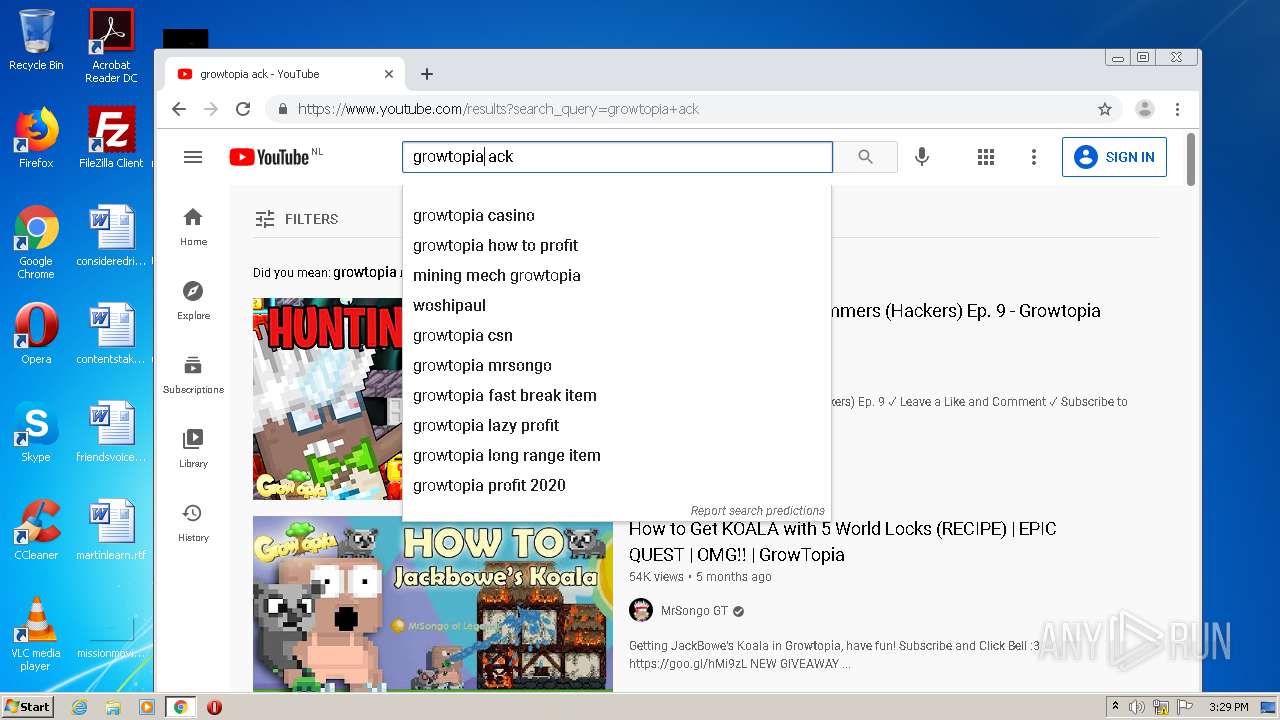Select the Recycle Bin desktop icon
This screenshot has height=720, width=1280.
36,40
